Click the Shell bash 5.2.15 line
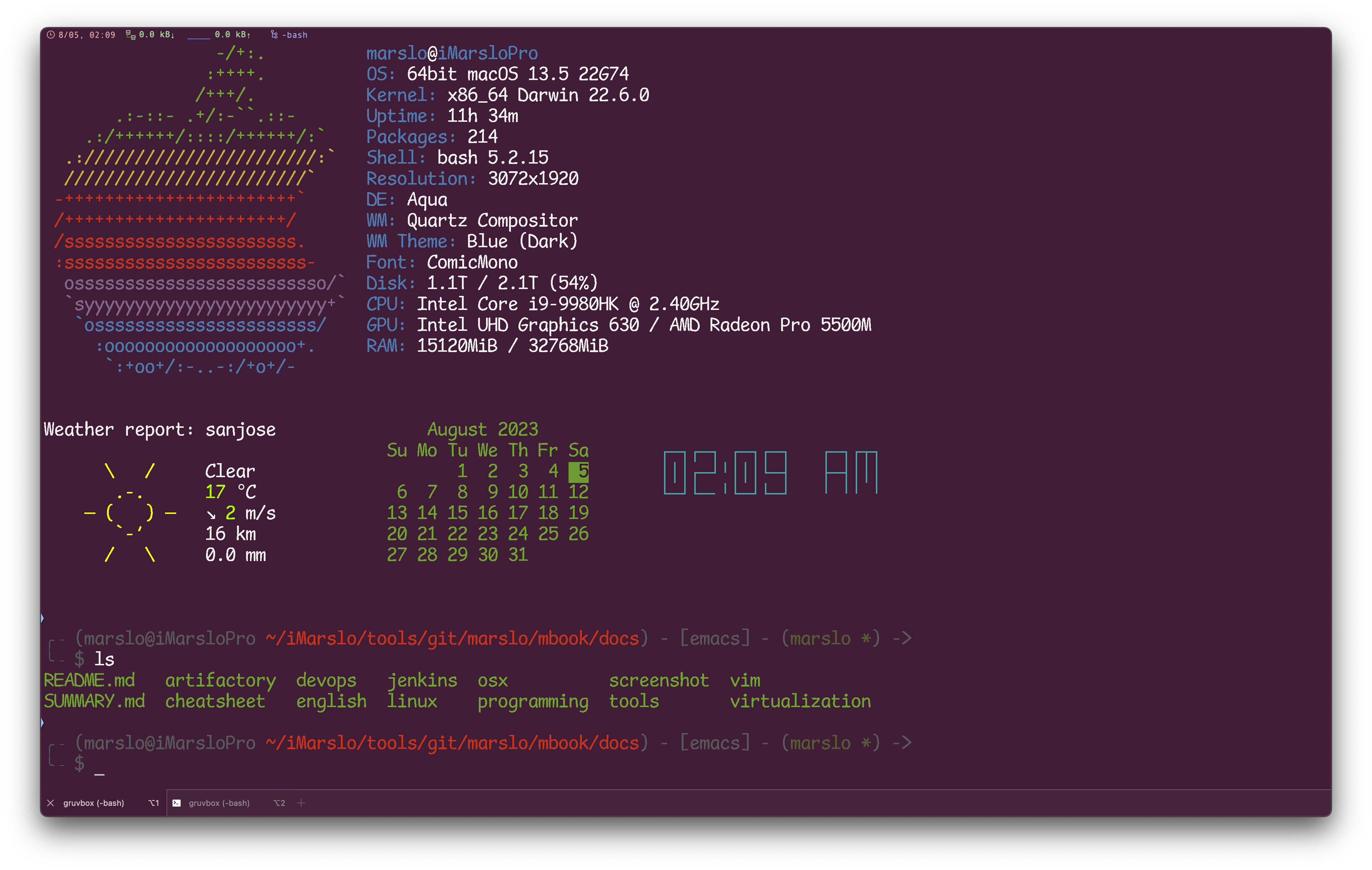This screenshot has height=870, width=1372. [x=458, y=157]
